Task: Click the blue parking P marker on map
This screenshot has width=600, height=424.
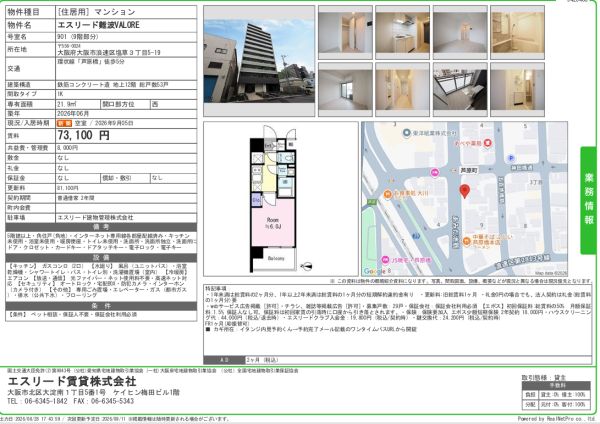Action: coord(510,158)
